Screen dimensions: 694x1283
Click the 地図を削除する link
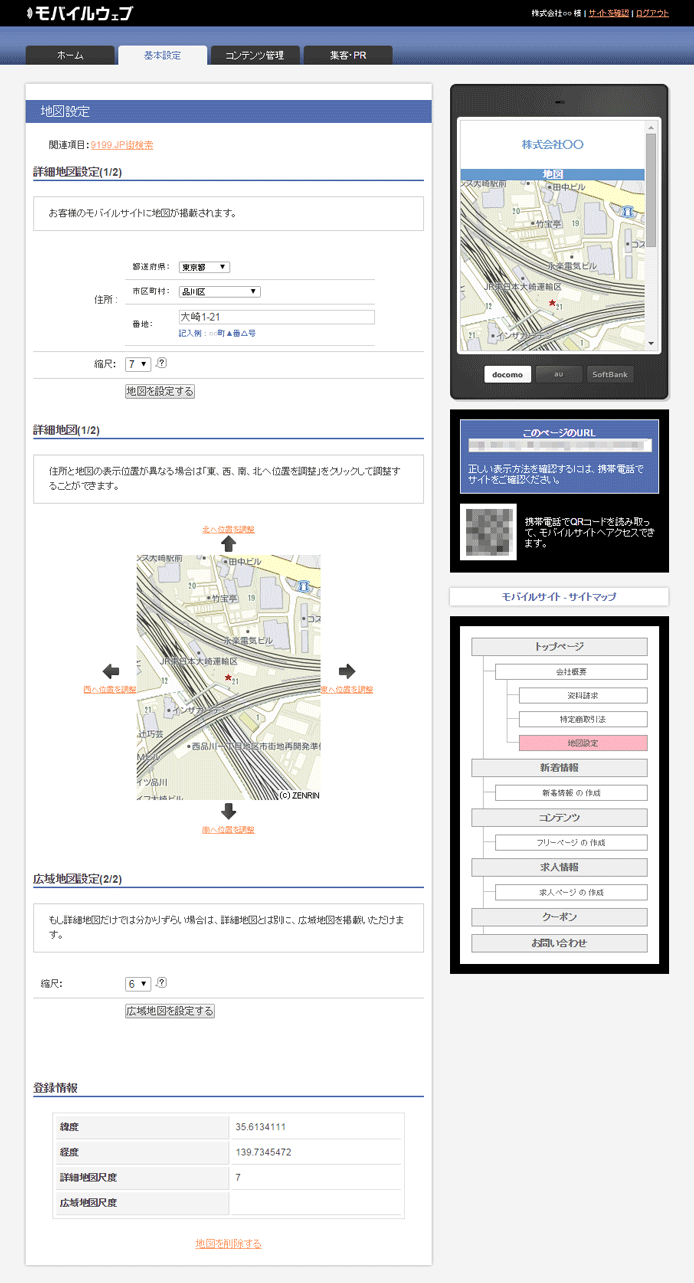[x=228, y=1243]
